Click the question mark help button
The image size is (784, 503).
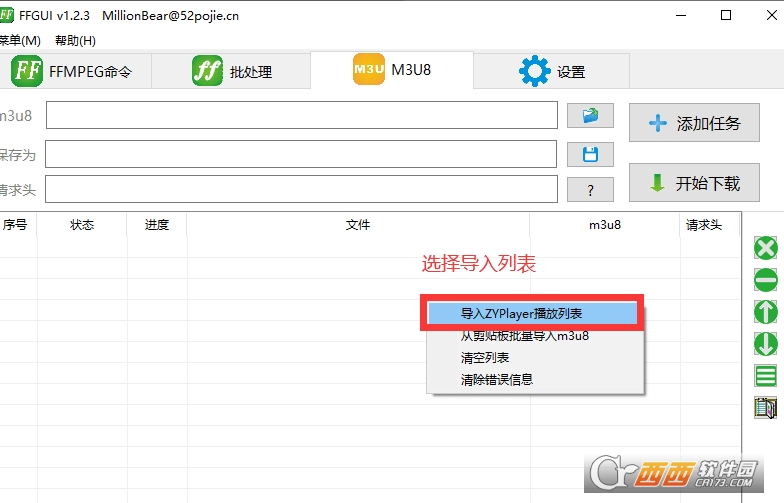click(x=590, y=190)
